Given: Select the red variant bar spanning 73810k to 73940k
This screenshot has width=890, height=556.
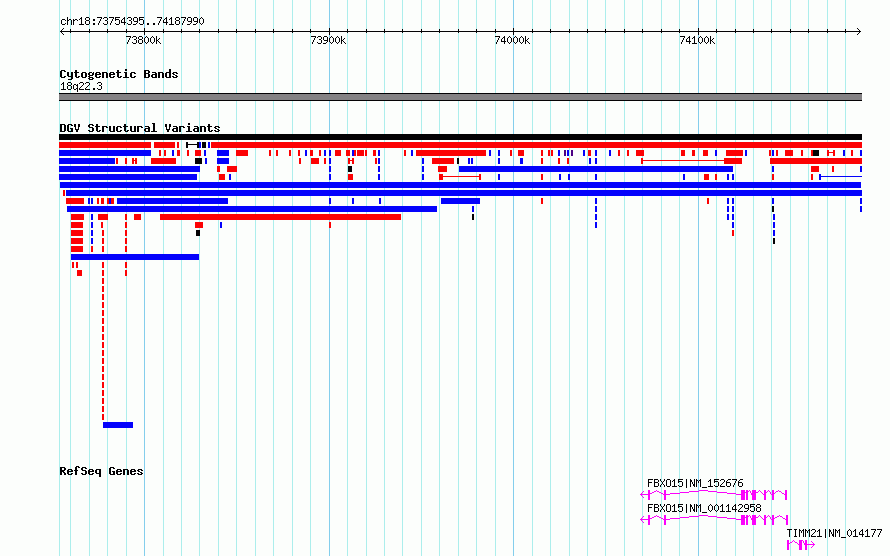Looking at the screenshot, I should click(280, 217).
